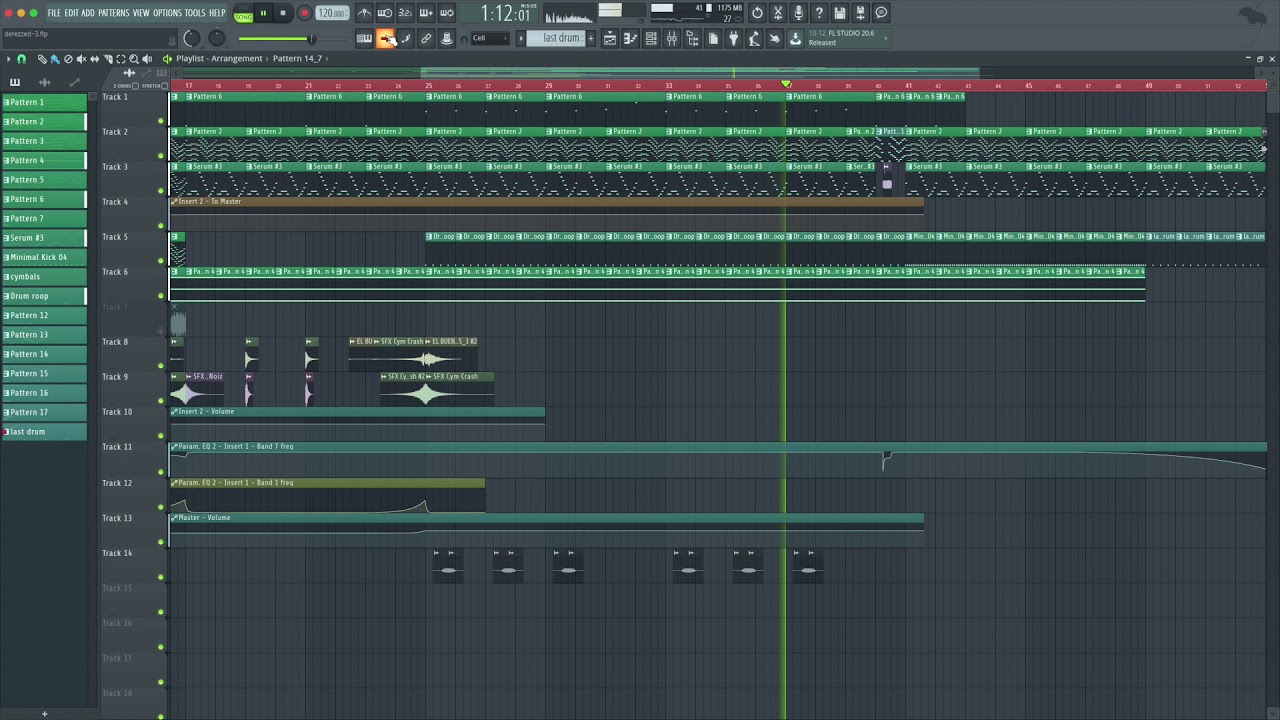1280x720 pixels.
Task: Open the EDIT menu
Action: (x=72, y=13)
